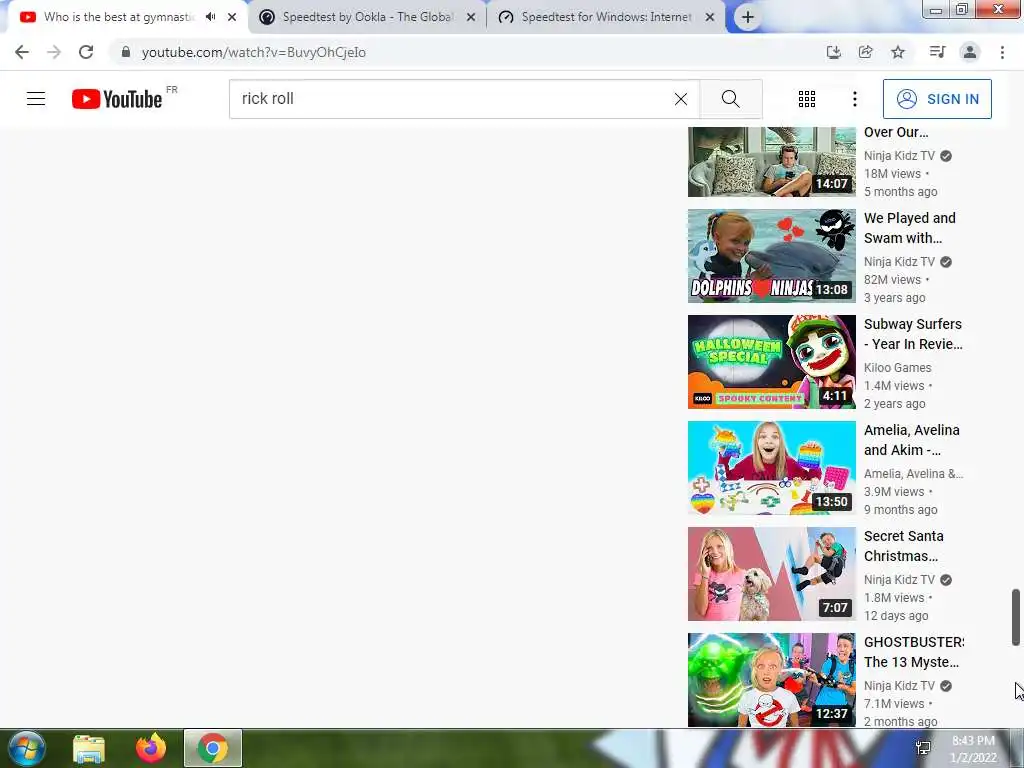Image resolution: width=1024 pixels, height=768 pixels.
Task: Launch Firefox from the taskbar
Action: [x=151, y=748]
